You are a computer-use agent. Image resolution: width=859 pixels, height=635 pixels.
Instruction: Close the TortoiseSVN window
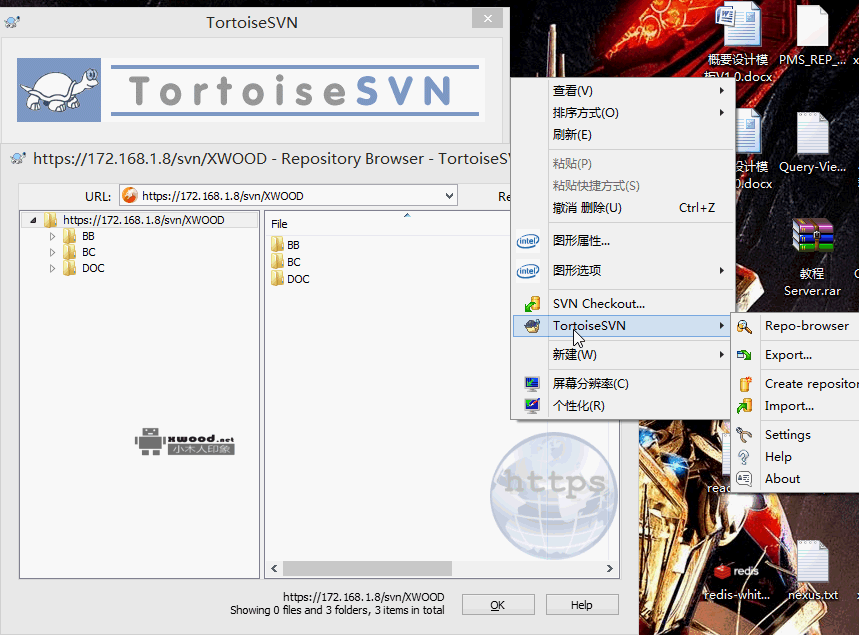tap(488, 19)
